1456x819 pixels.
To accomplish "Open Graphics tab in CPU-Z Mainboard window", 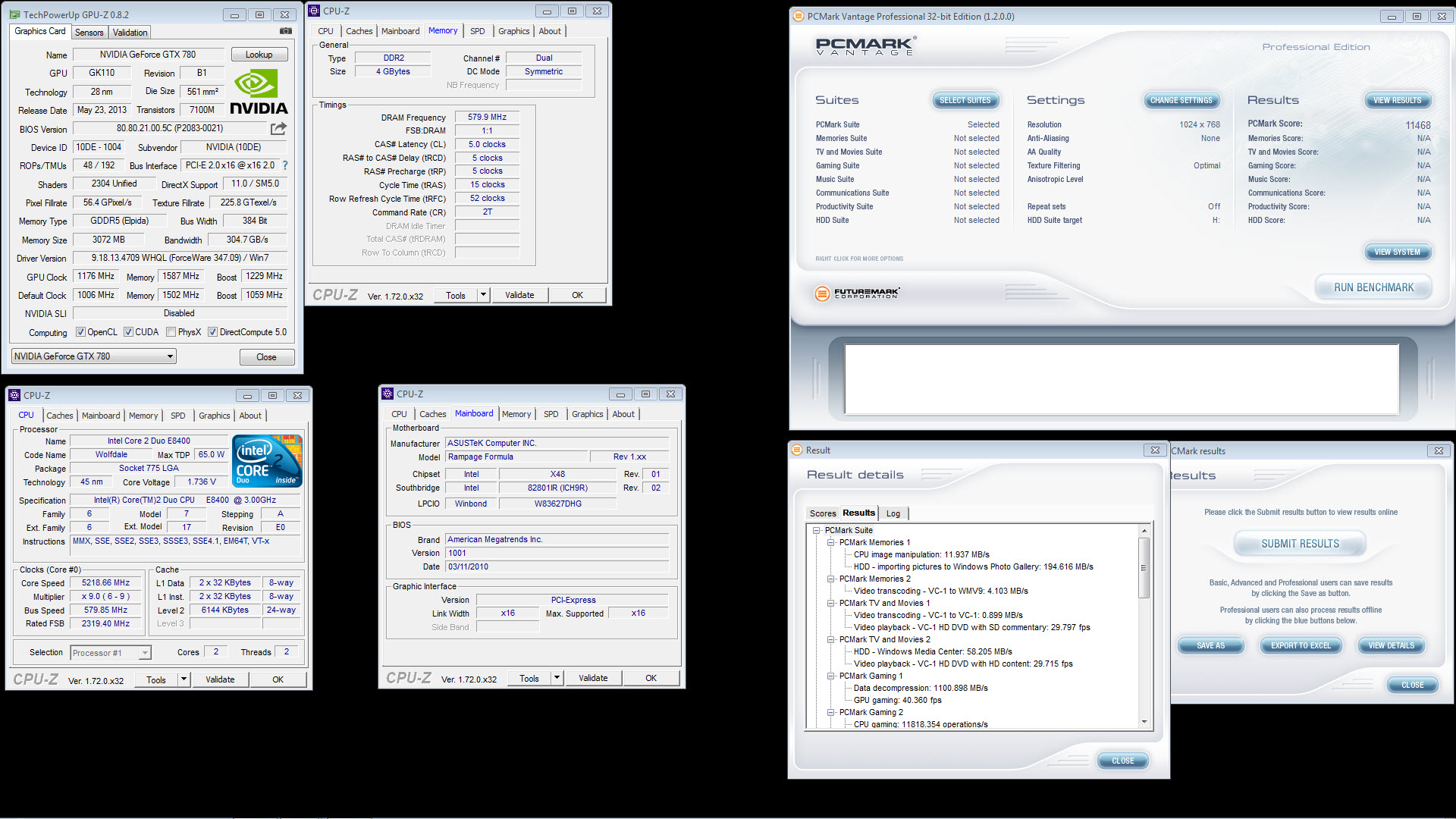I will [587, 414].
